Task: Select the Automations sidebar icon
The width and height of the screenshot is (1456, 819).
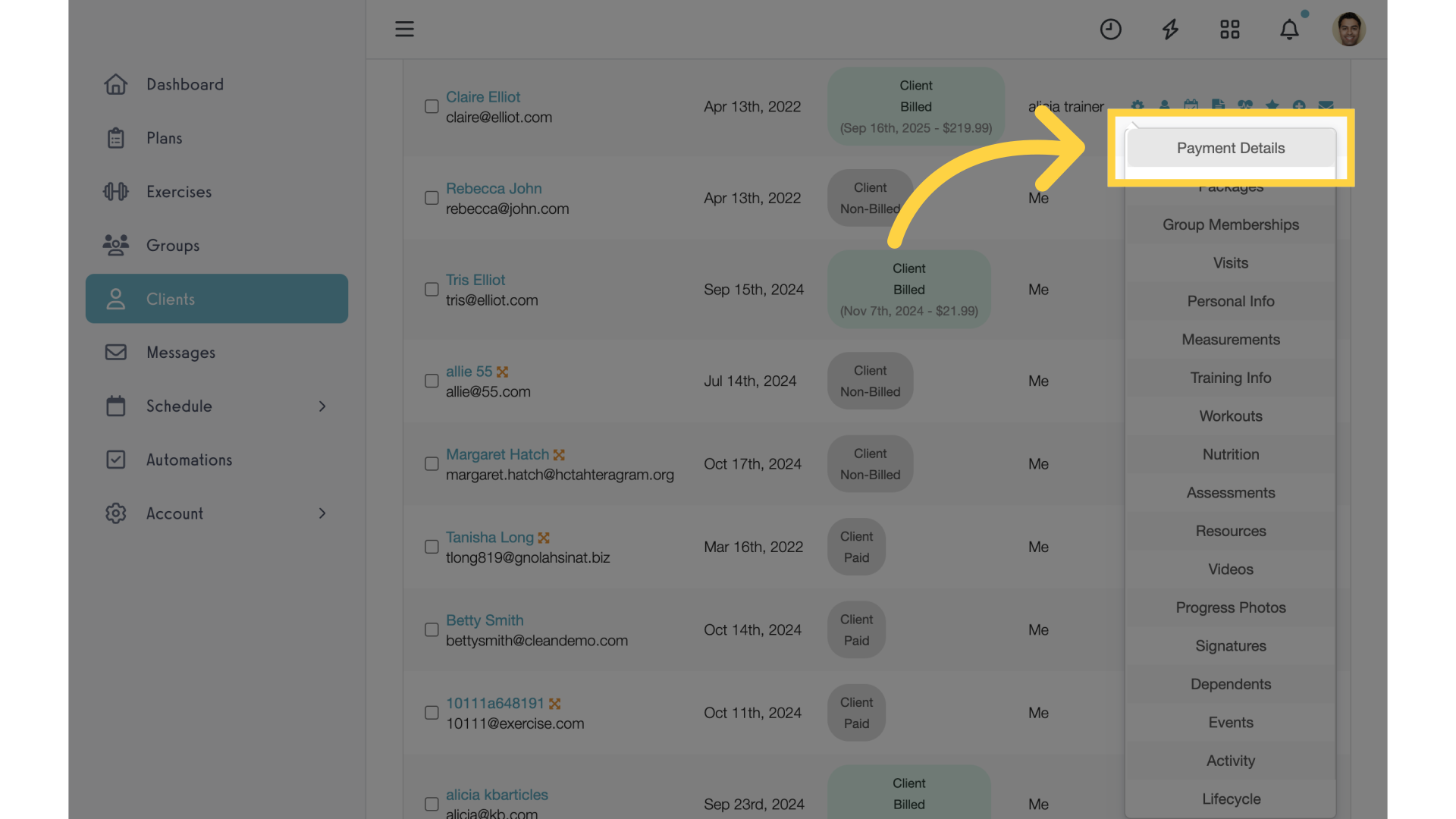Action: (x=116, y=460)
